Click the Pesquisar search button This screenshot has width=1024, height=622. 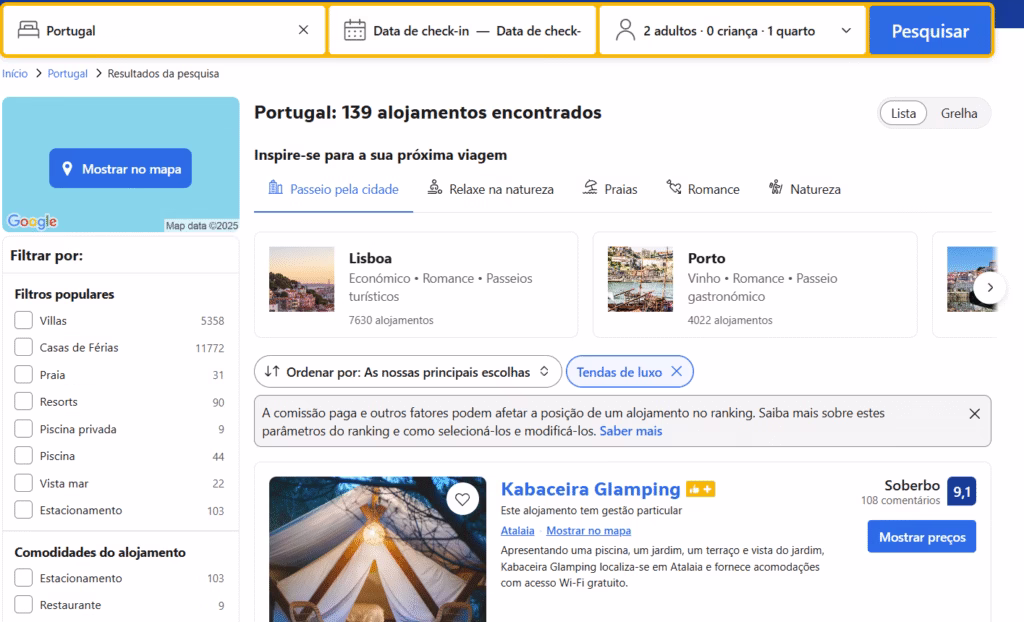(x=930, y=31)
